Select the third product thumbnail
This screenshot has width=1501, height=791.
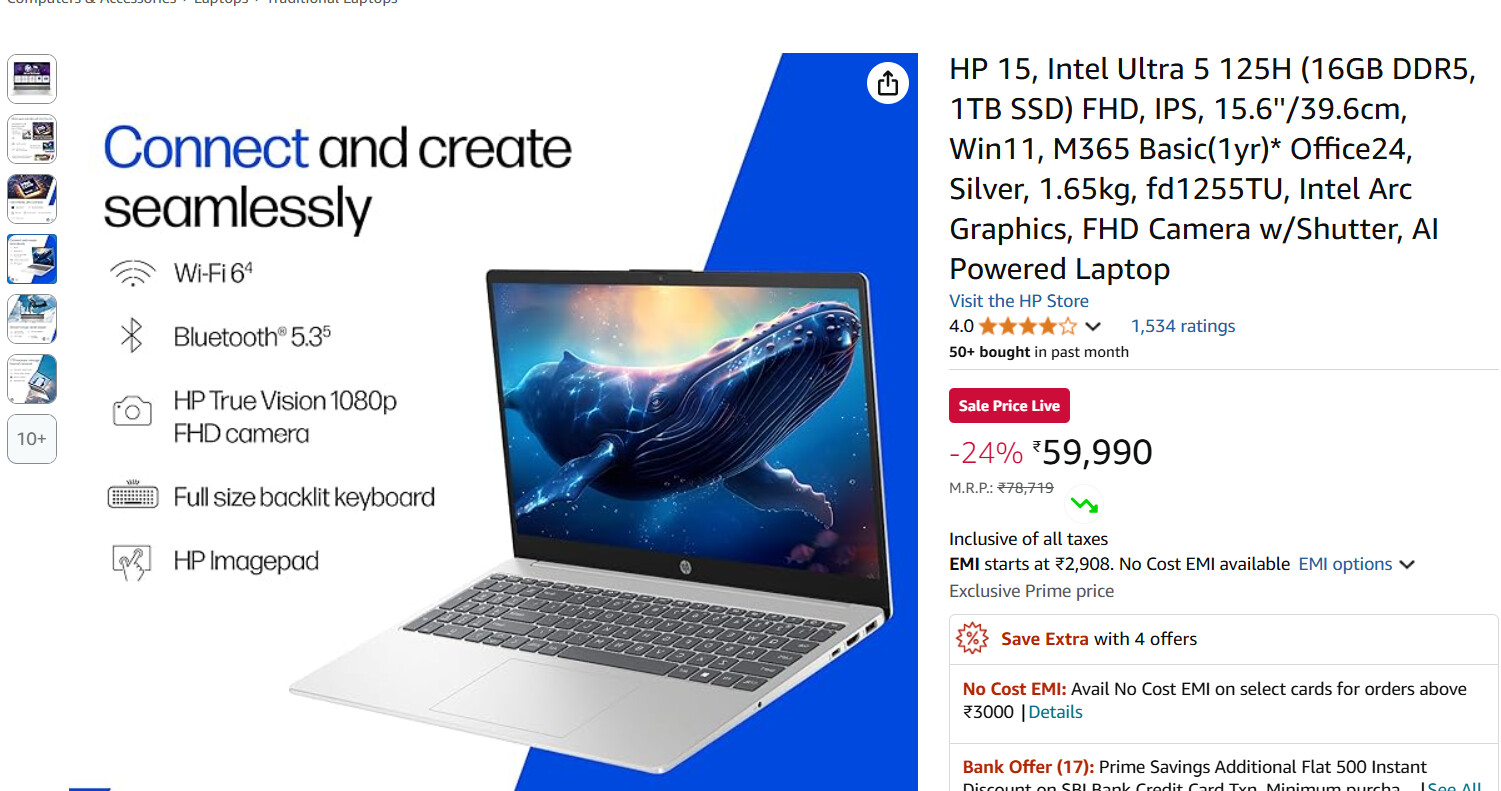32,199
